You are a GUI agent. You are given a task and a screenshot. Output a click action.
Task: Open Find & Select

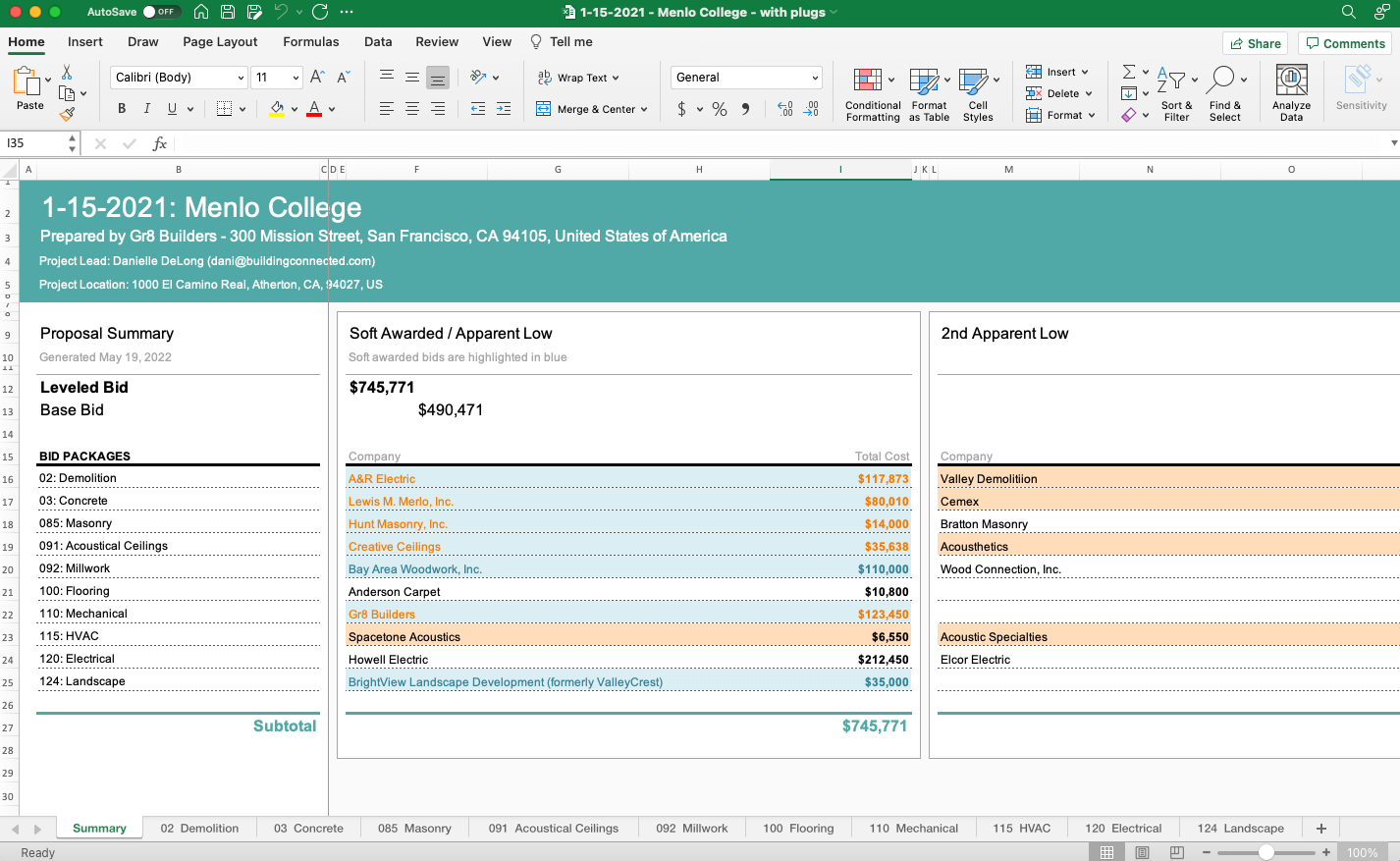coord(1225,94)
